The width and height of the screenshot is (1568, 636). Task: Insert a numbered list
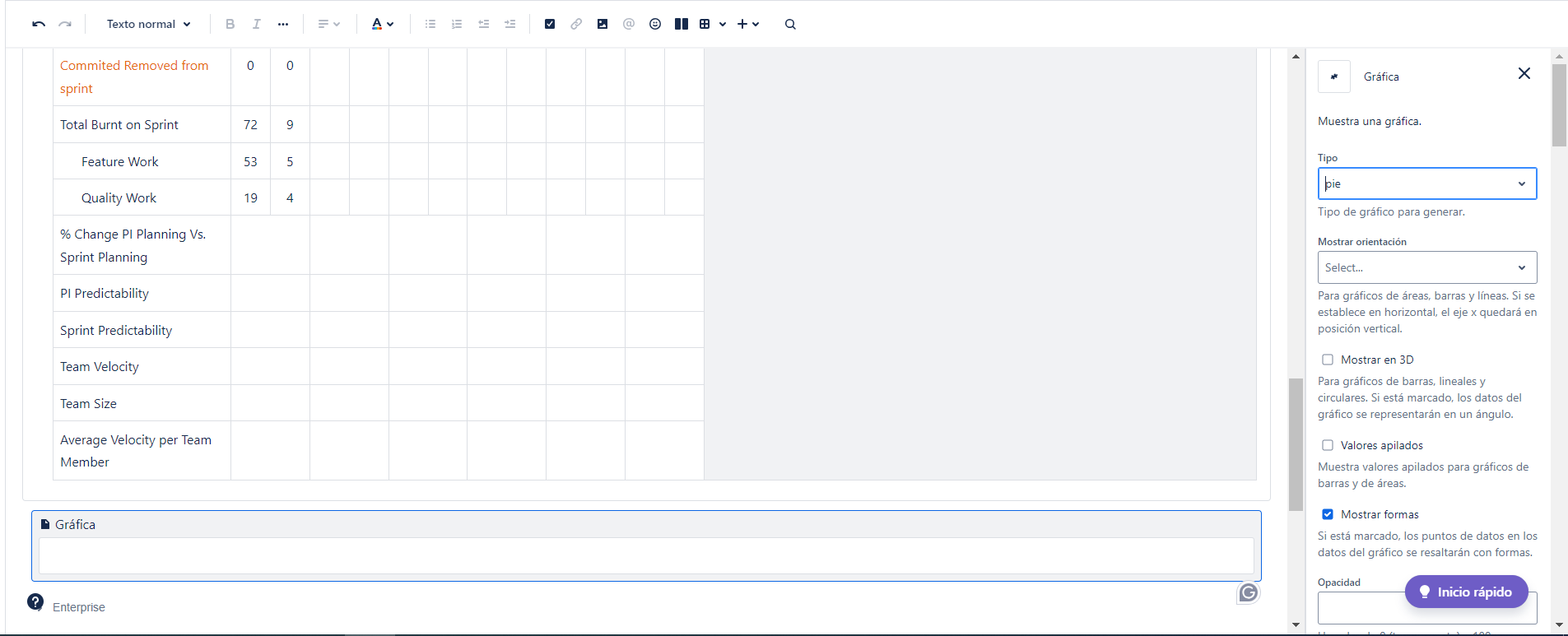point(457,24)
